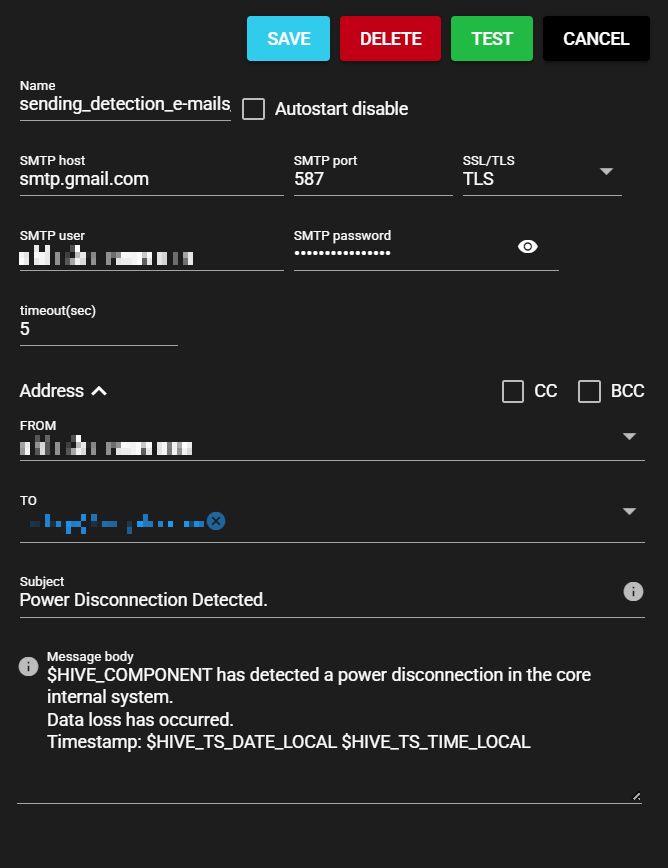Run the TEST button

(x=492, y=39)
